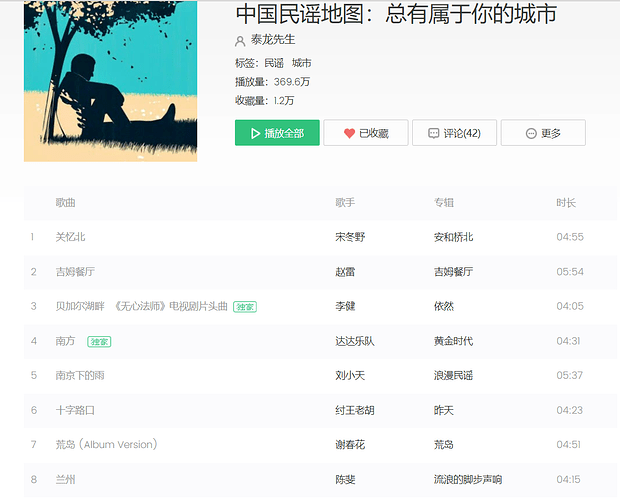The image size is (620, 499).
Task: Sort by the 歌曲 column header
Action: pos(65,203)
